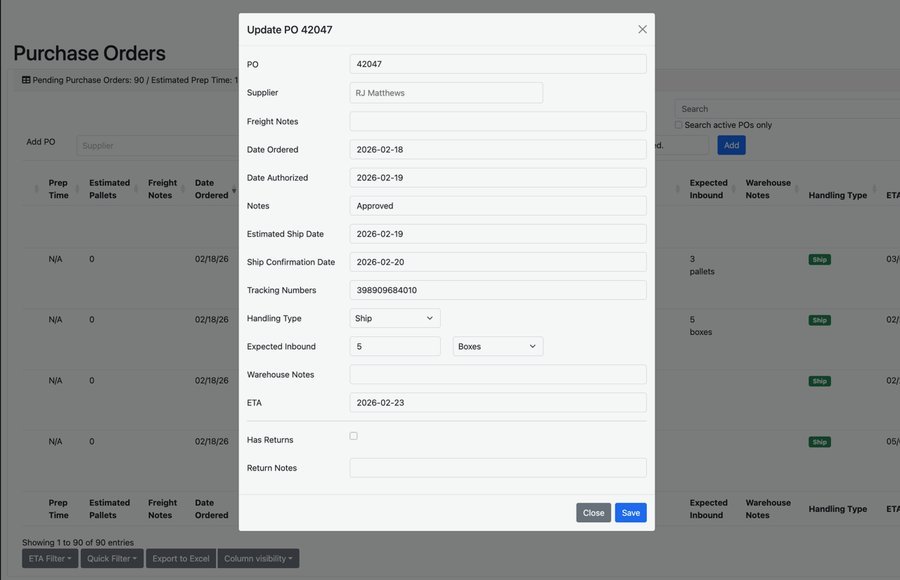This screenshot has height=580, width=900.
Task: Click the sort caret on Date Ordered column
Action: (232, 188)
